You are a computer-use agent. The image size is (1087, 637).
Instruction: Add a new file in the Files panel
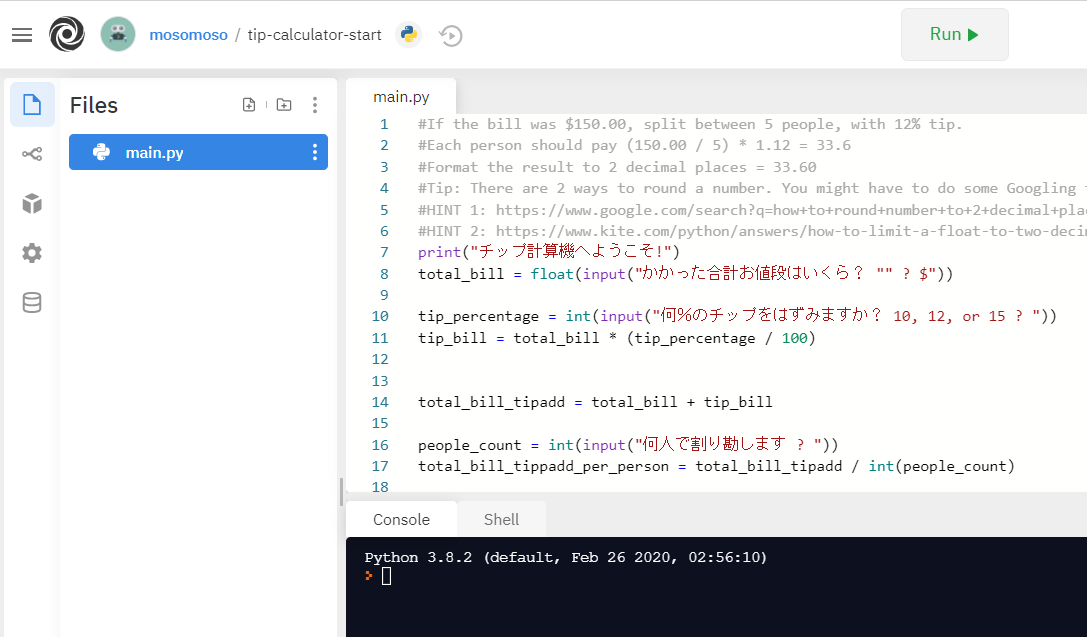point(249,104)
